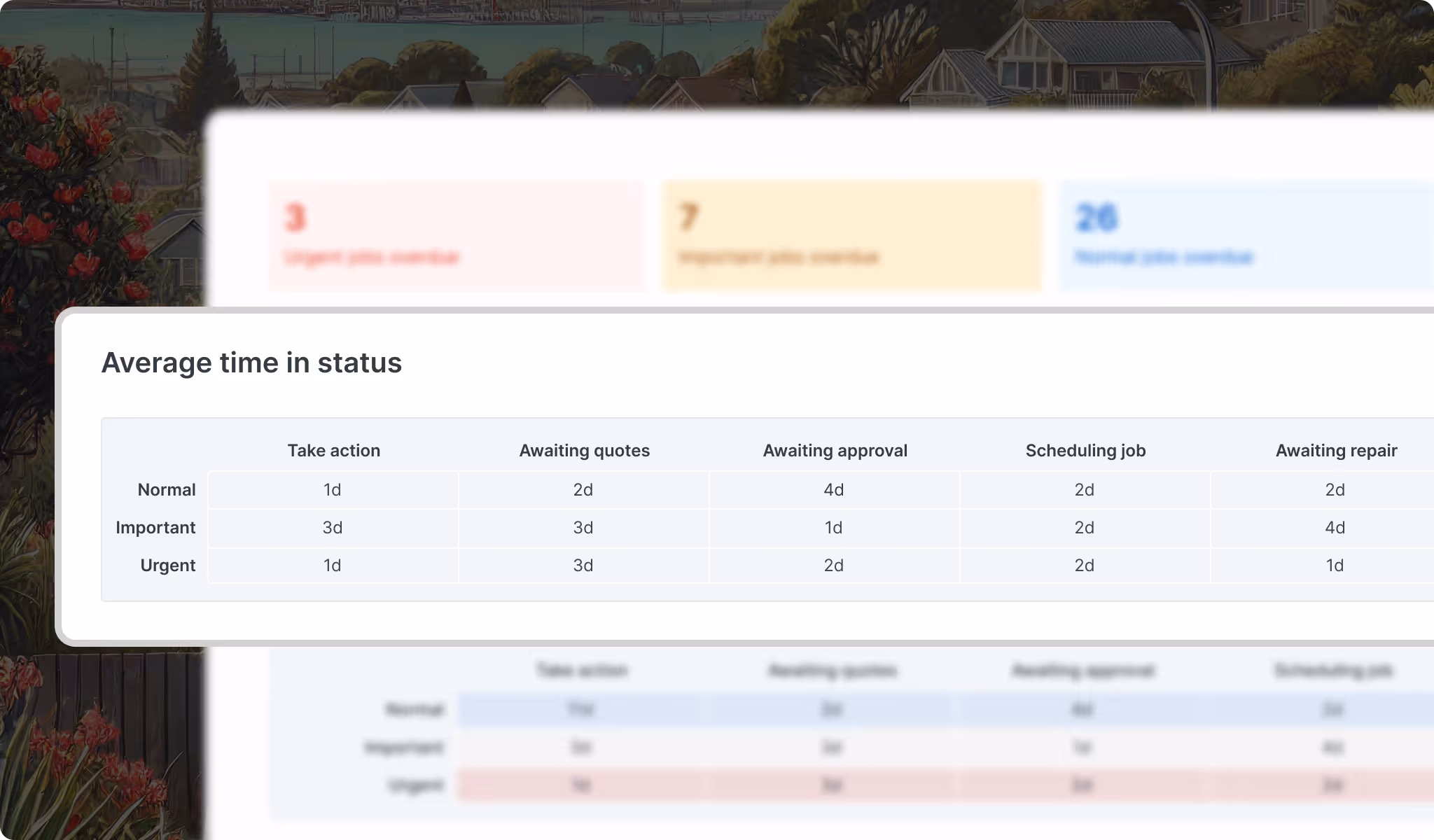Image resolution: width=1434 pixels, height=840 pixels.
Task: Open the 26 normal jobs overdue card
Action: pos(1246,236)
